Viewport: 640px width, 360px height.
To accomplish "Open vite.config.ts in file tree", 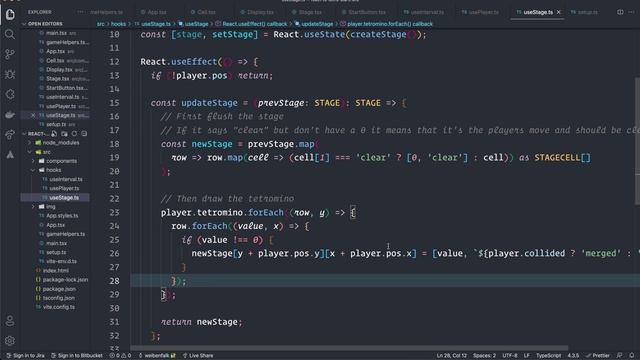I will pyautogui.click(x=58, y=307).
